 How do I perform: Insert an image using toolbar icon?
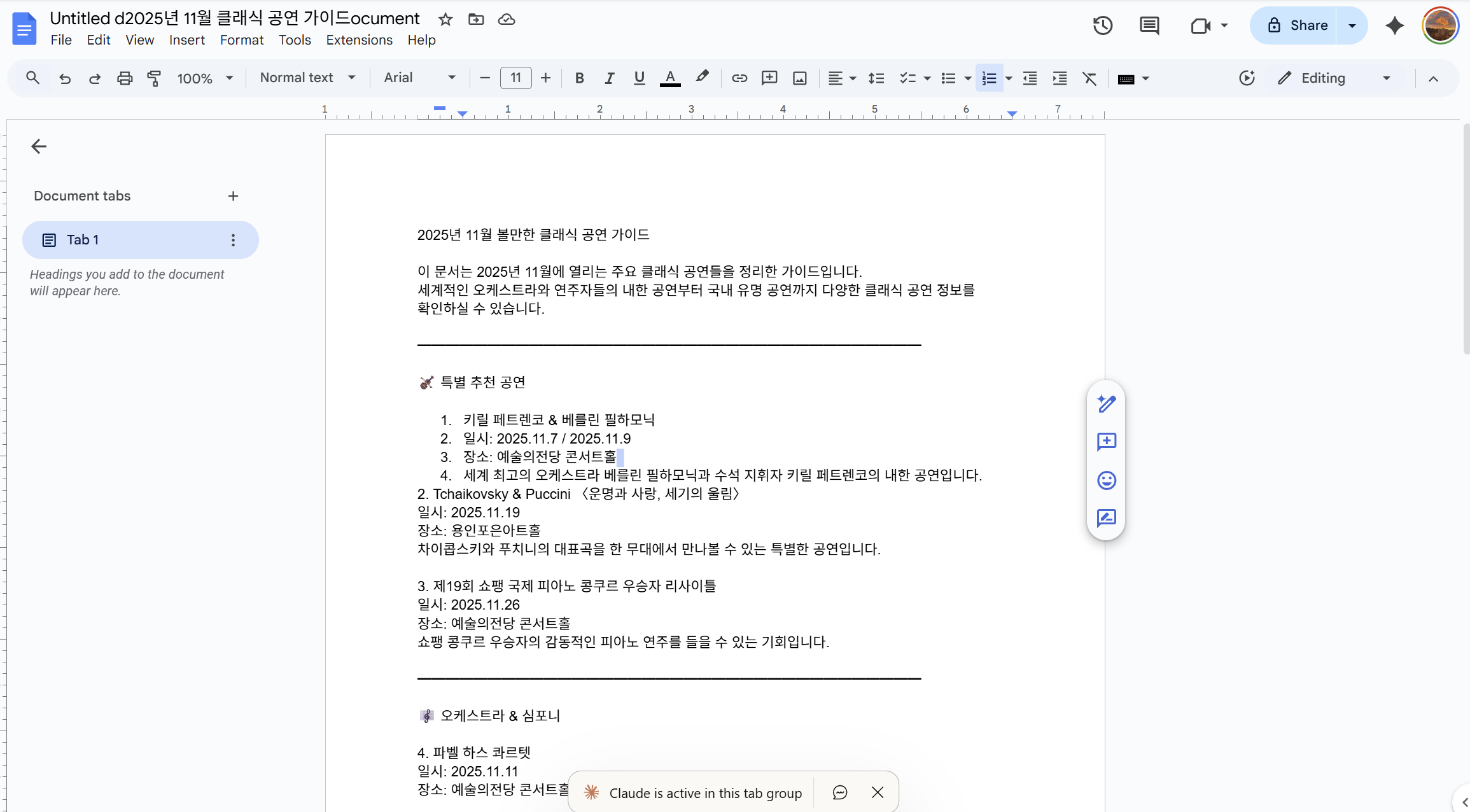click(x=799, y=78)
